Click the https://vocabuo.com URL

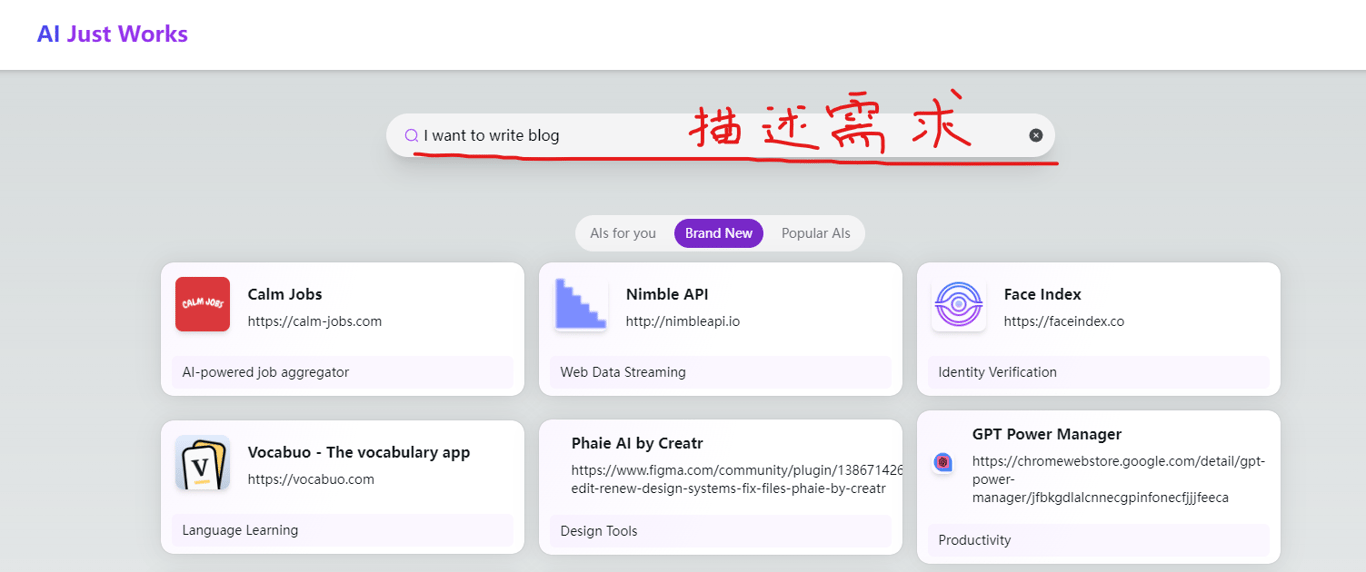click(311, 479)
